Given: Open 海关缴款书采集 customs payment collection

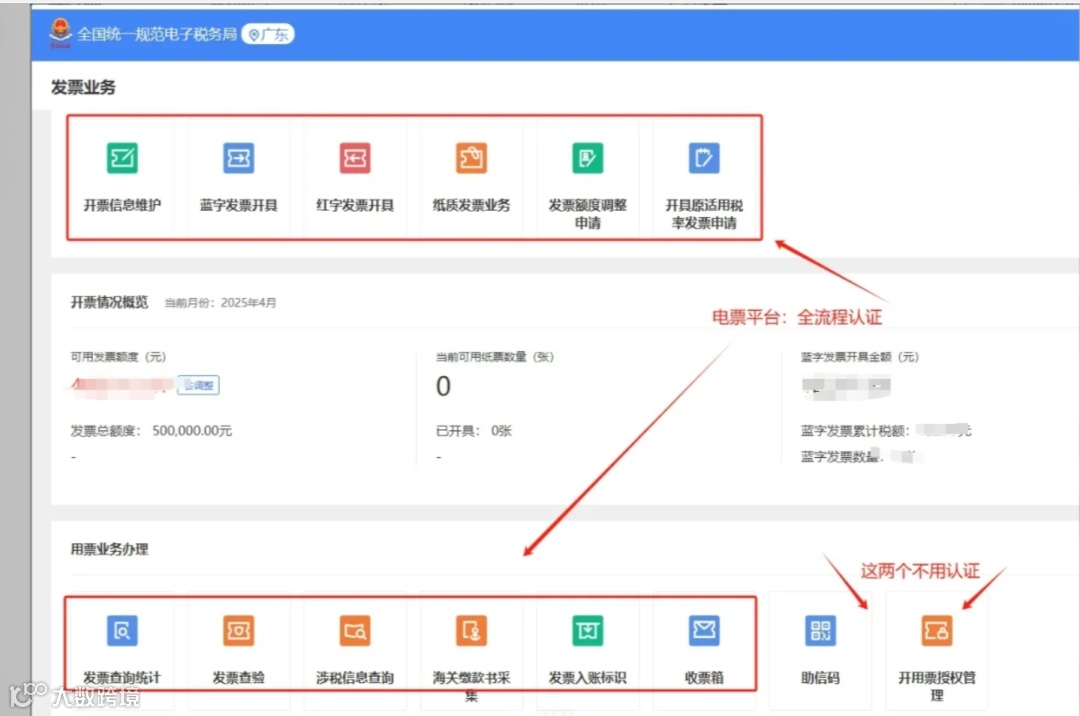Looking at the screenshot, I should 471,650.
